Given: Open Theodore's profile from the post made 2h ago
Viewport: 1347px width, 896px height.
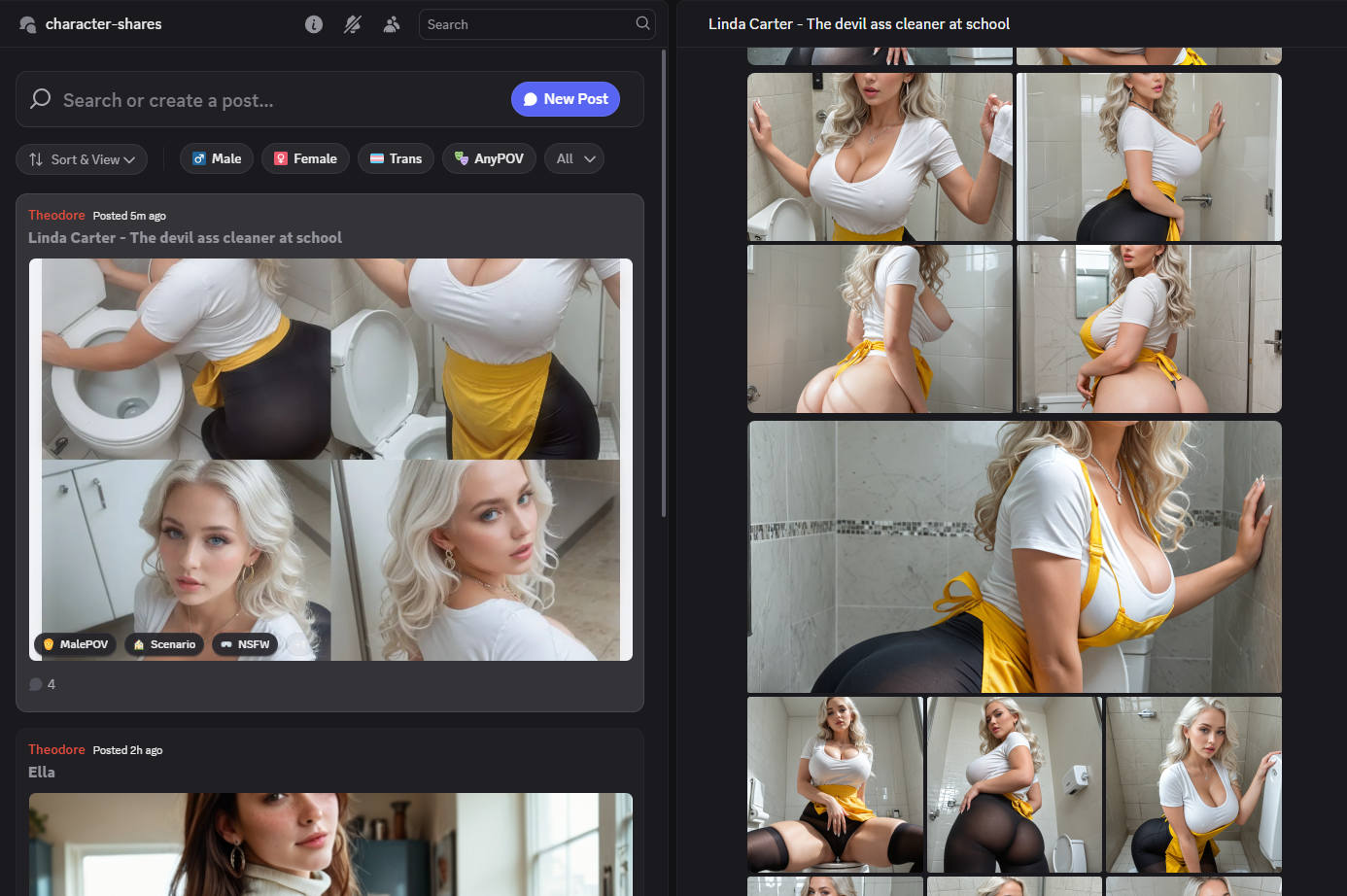Looking at the screenshot, I should pos(56,749).
